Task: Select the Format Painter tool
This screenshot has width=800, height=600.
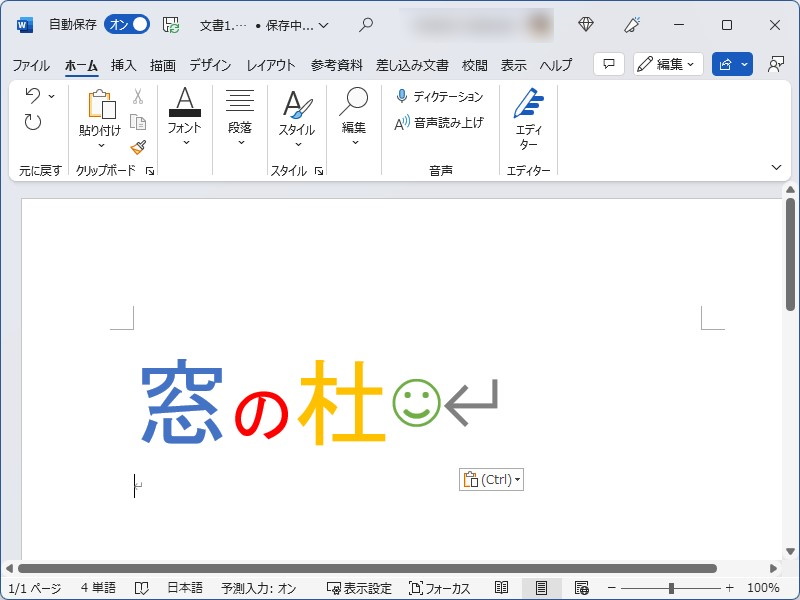Action: coord(138,146)
